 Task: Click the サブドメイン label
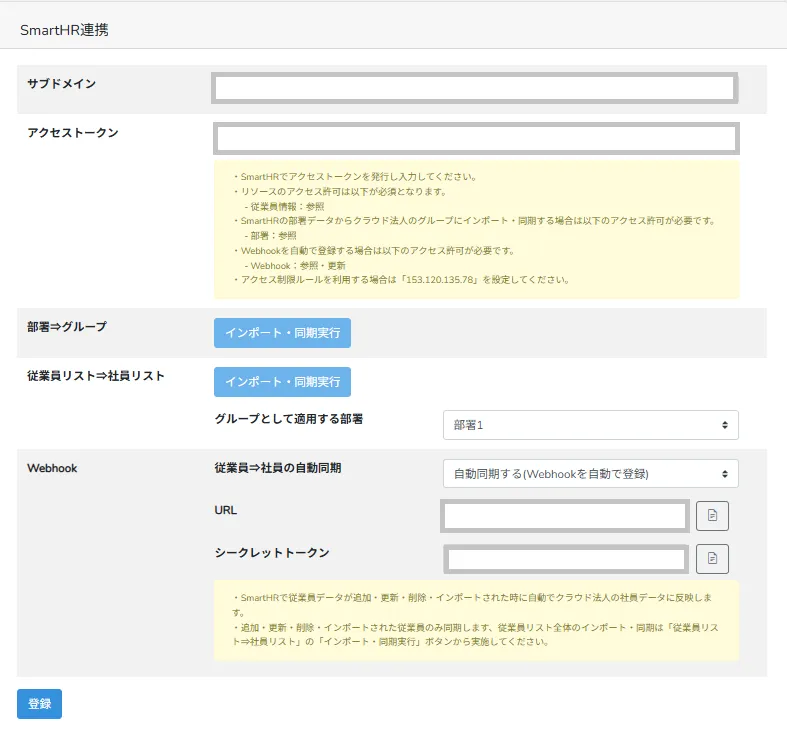coord(61,83)
